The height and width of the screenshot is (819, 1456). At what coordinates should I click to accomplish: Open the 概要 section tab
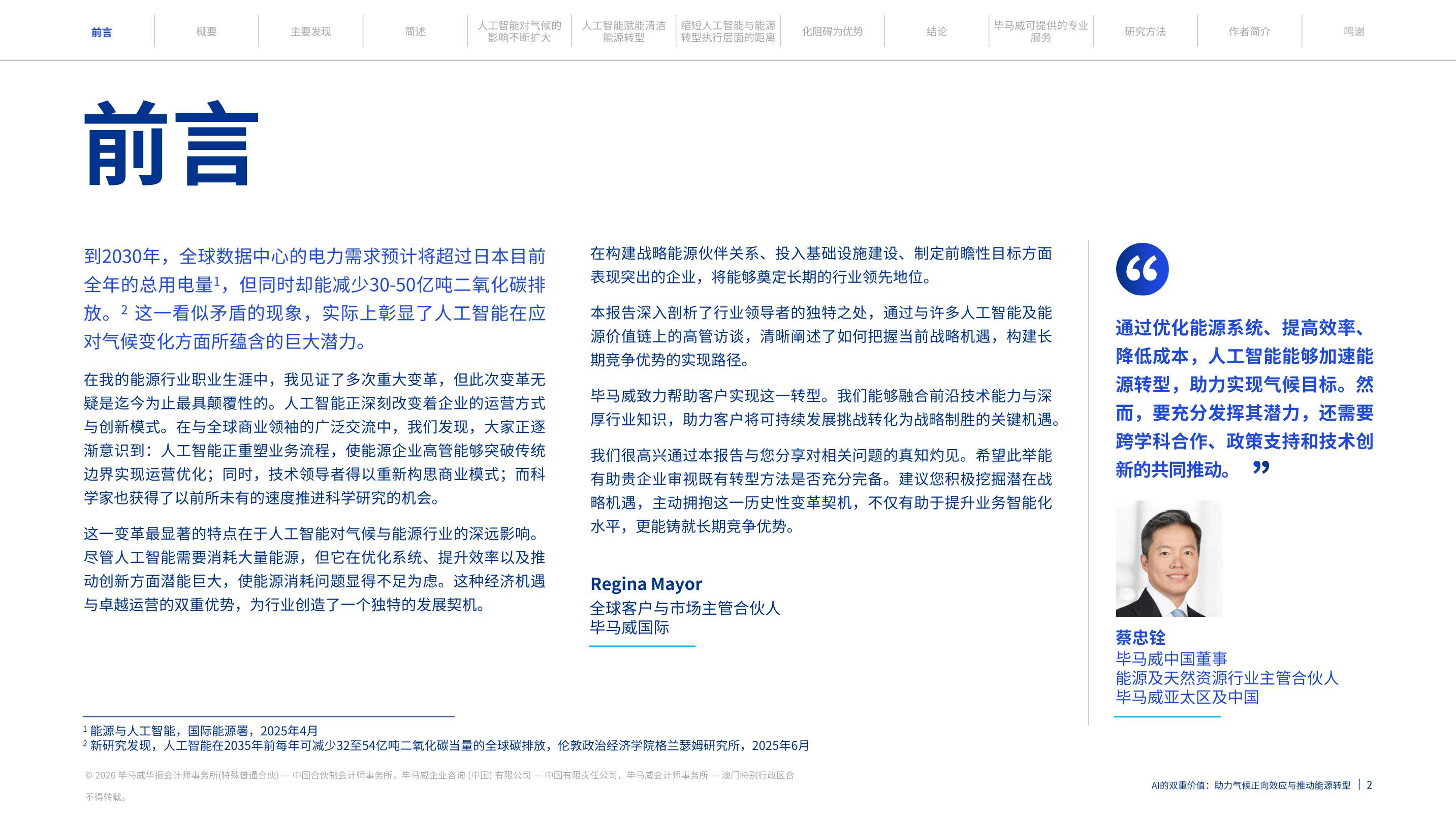click(x=206, y=31)
